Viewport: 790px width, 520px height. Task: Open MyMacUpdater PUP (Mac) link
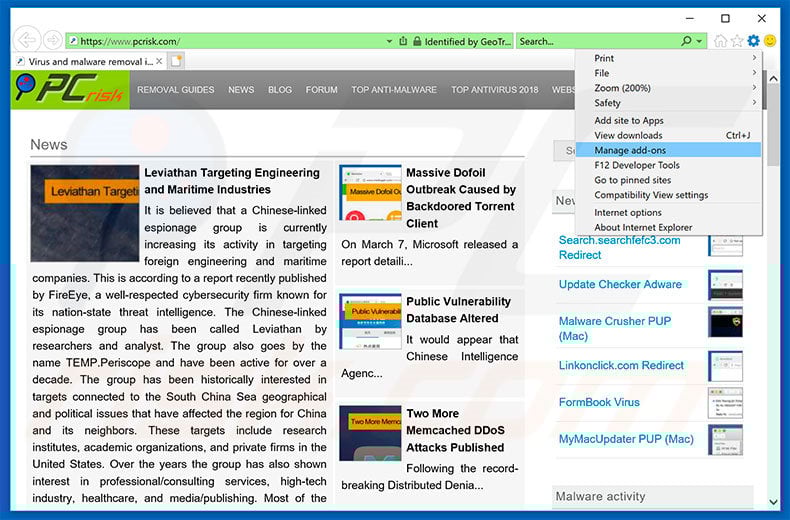(x=626, y=439)
